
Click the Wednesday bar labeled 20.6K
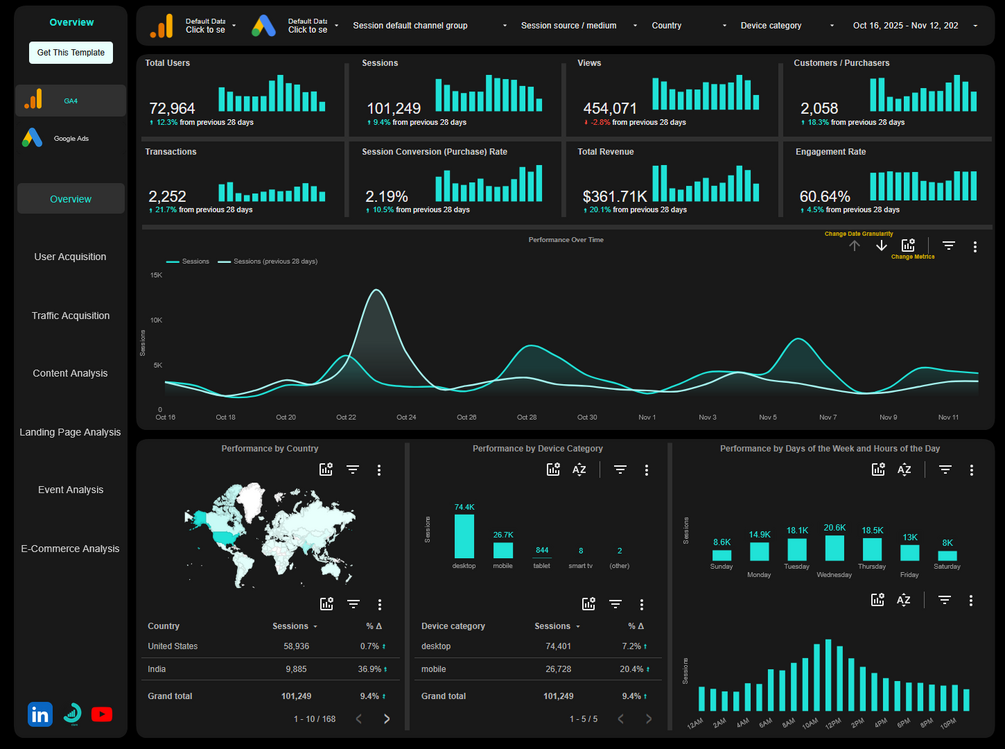[835, 548]
